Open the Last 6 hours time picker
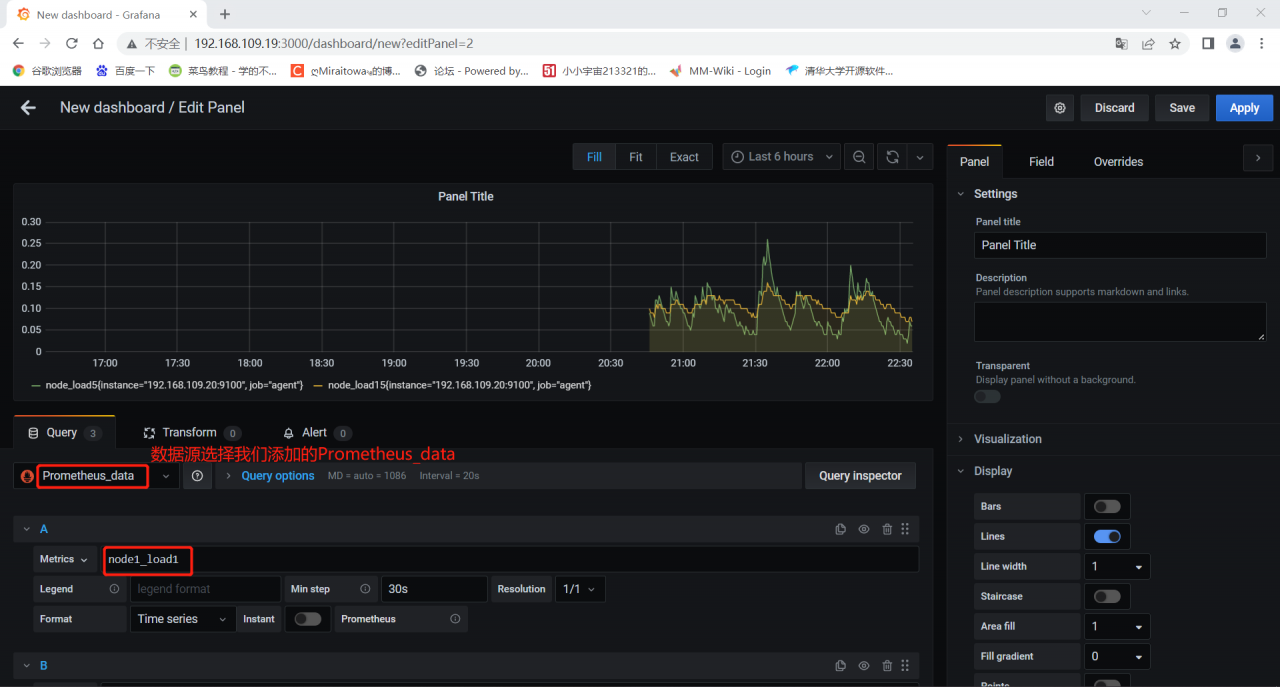The image size is (1280, 687). pyautogui.click(x=781, y=157)
